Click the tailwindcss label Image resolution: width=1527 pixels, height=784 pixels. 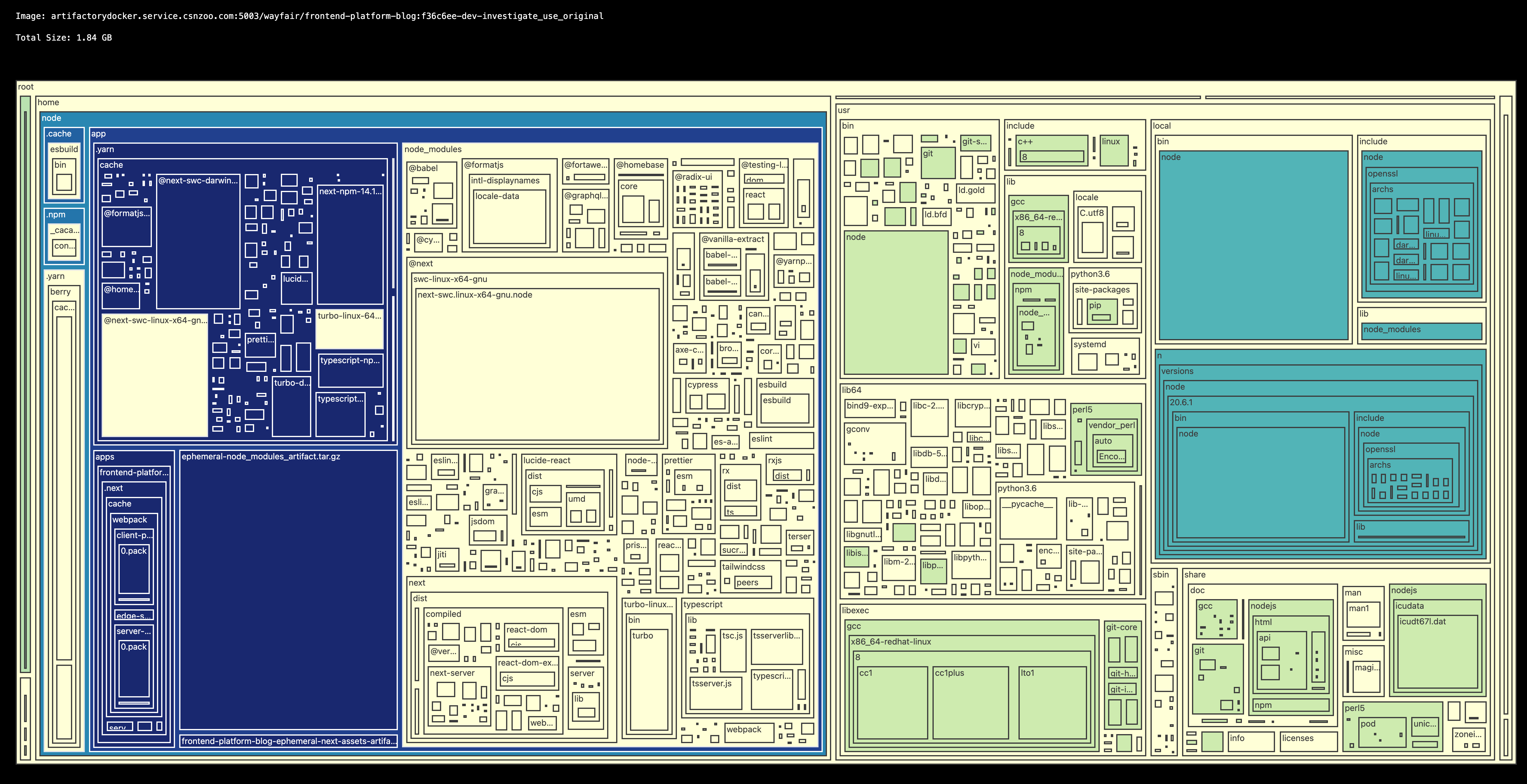[743, 567]
